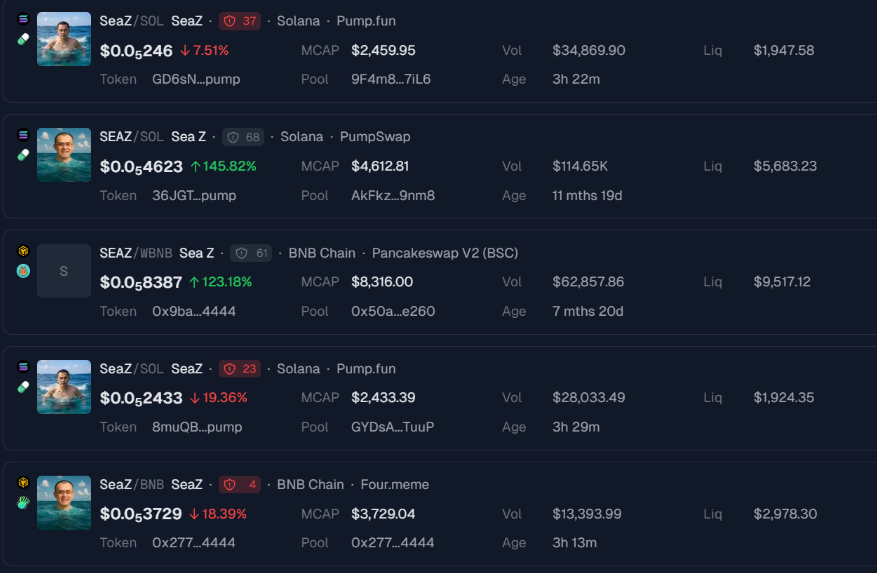Click Pump.fun pill icon in GD6sN row
The width and height of the screenshot is (877, 573).
click(x=23, y=39)
